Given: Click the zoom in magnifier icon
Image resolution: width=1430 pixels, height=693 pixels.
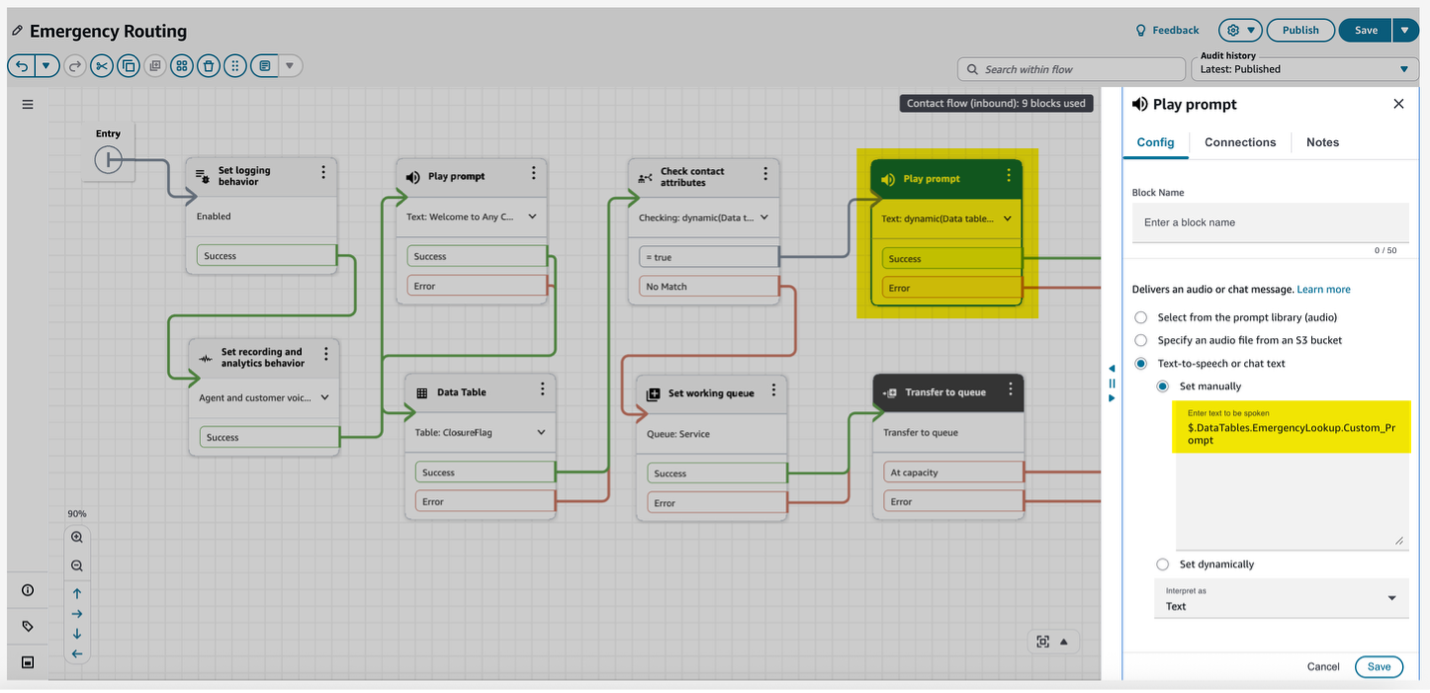Looking at the screenshot, I should click(x=77, y=537).
